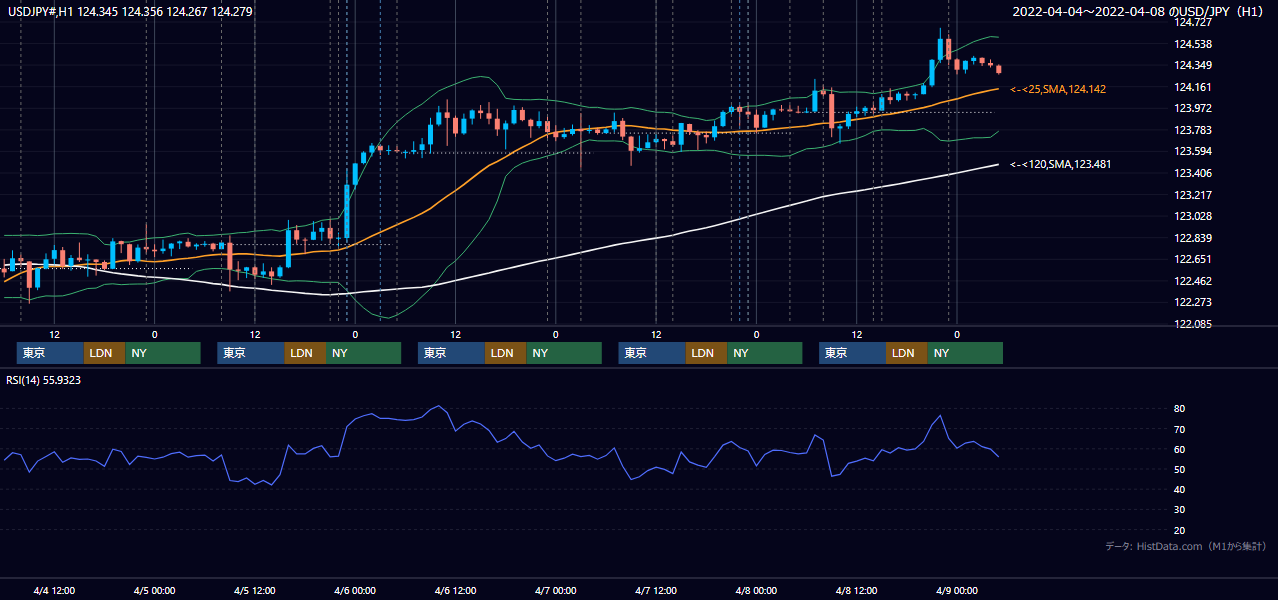Viewport: 1278px width, 600px height.
Task: Click the white 120,SMA,123.481 label
Action: [x=1058, y=164]
